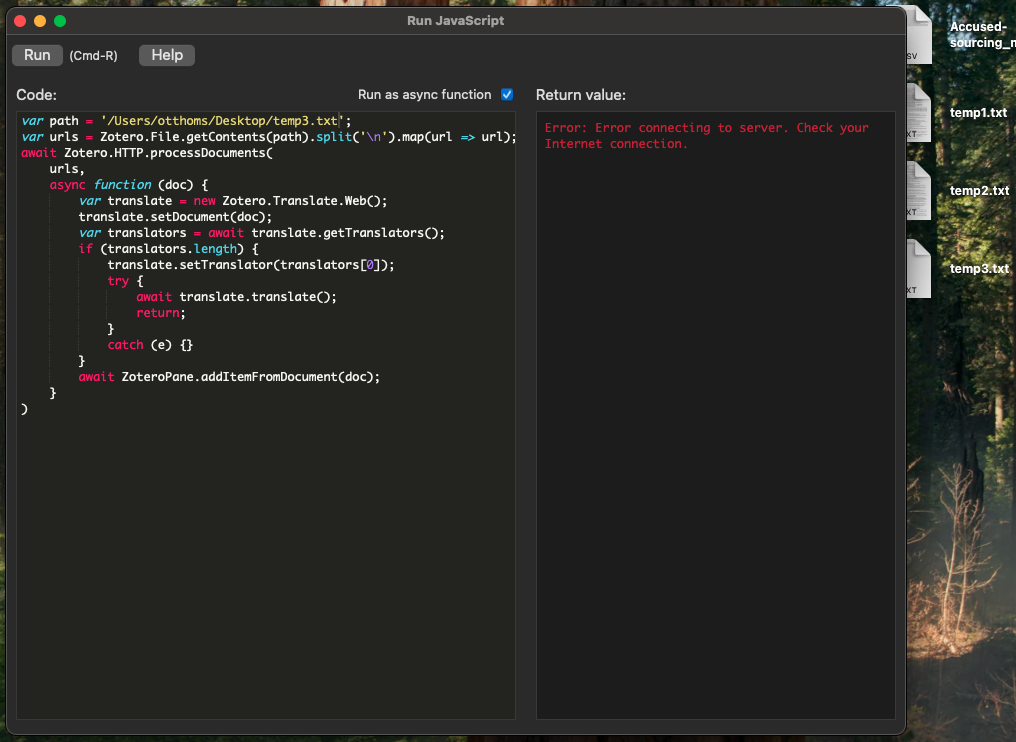Click the '(Cmd-R)' shortcut label
1016x742 pixels.
point(93,56)
